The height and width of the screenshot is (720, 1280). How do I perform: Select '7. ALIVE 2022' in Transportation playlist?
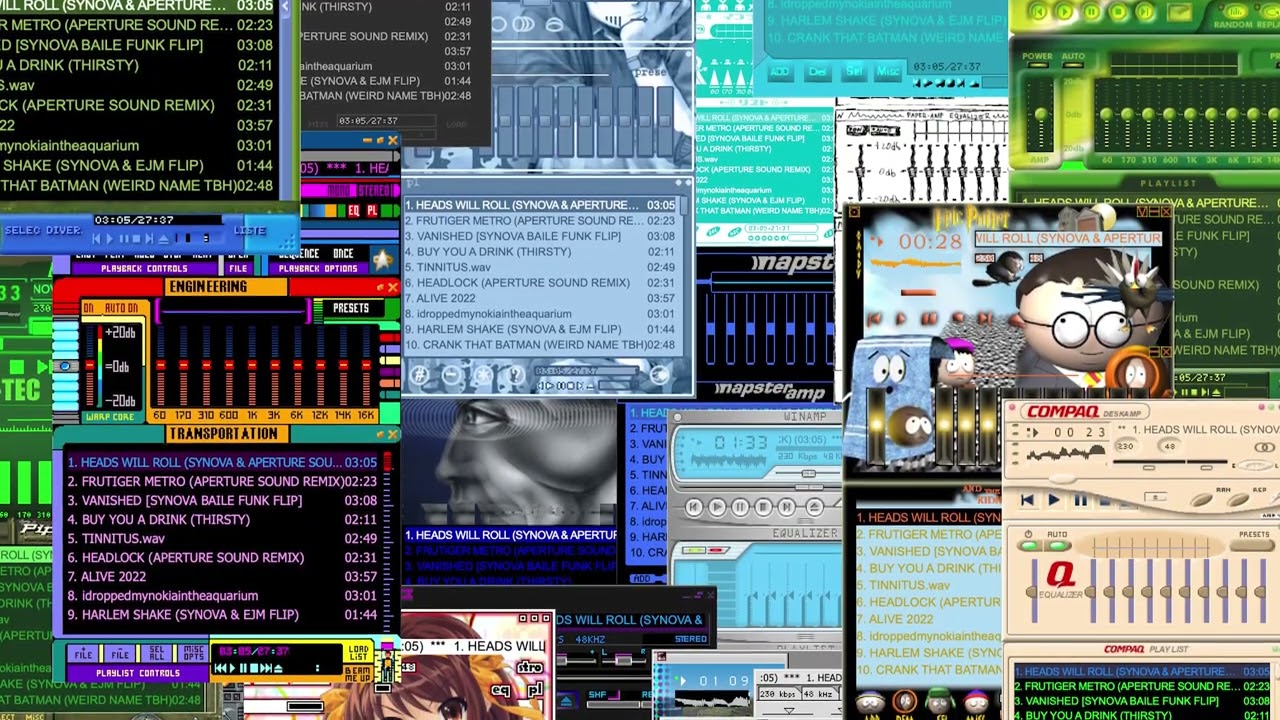(222, 576)
